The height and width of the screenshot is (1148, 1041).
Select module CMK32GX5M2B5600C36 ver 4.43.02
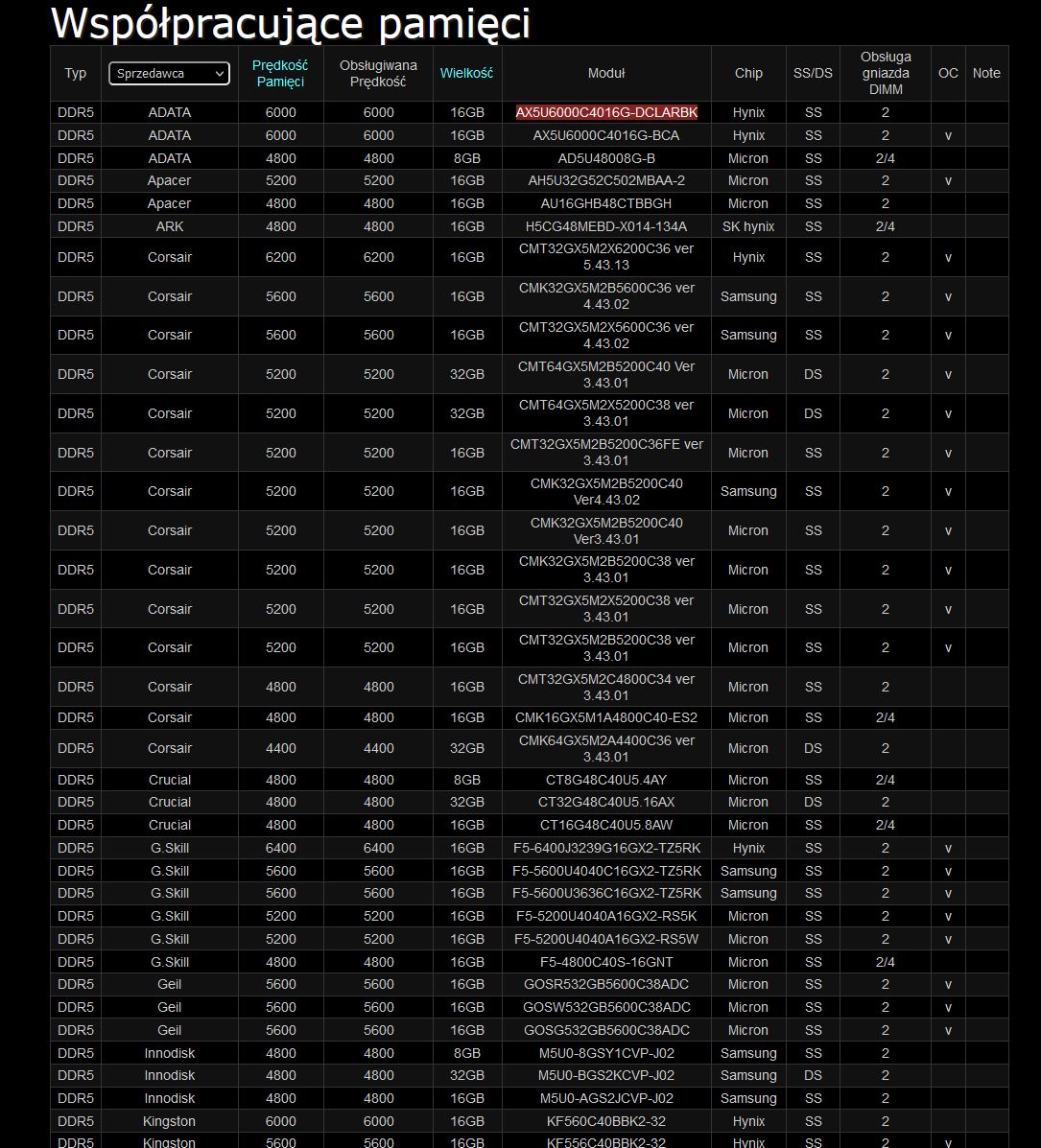point(606,296)
